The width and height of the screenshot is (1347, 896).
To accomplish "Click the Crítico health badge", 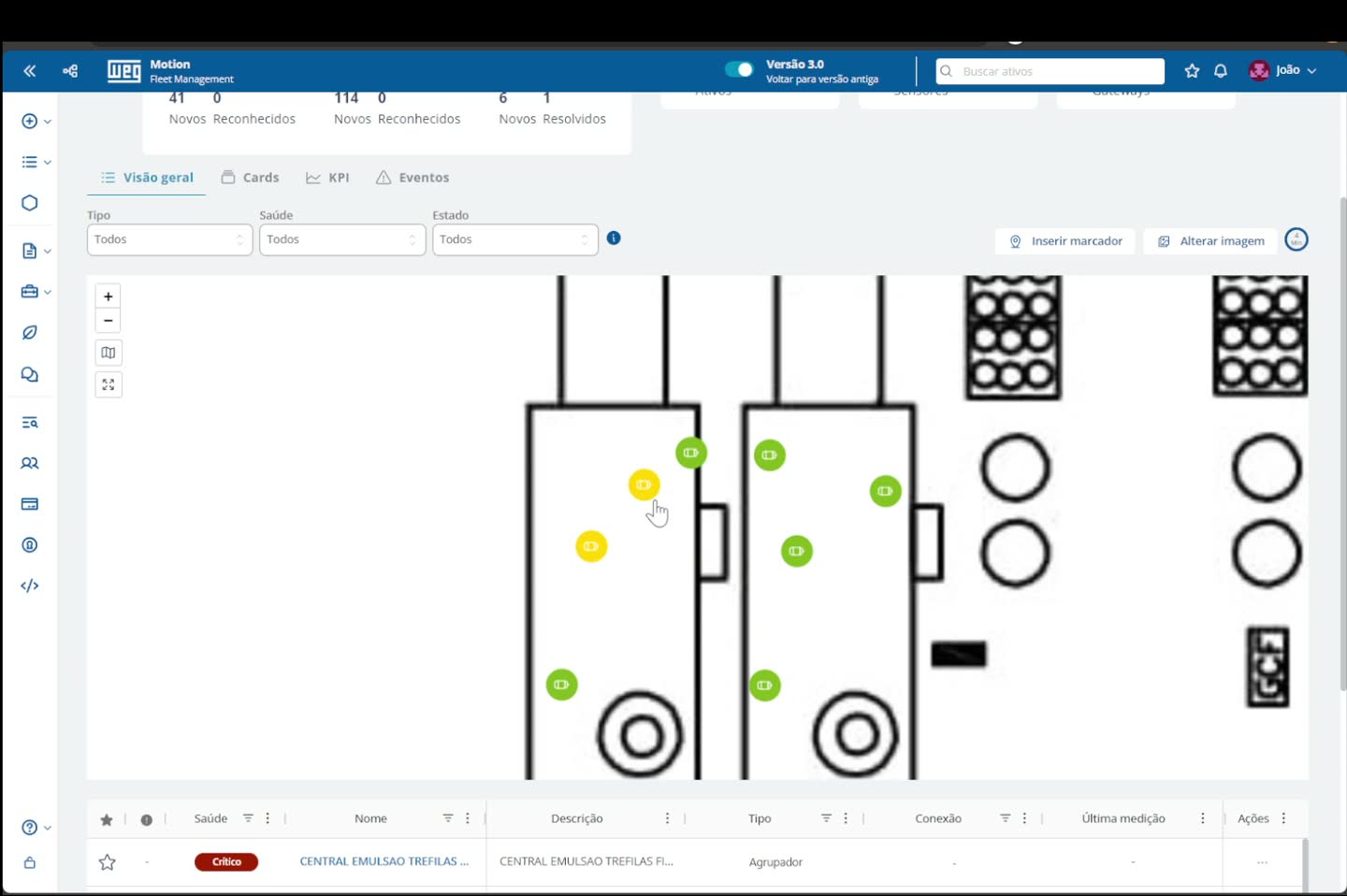I will (x=226, y=862).
